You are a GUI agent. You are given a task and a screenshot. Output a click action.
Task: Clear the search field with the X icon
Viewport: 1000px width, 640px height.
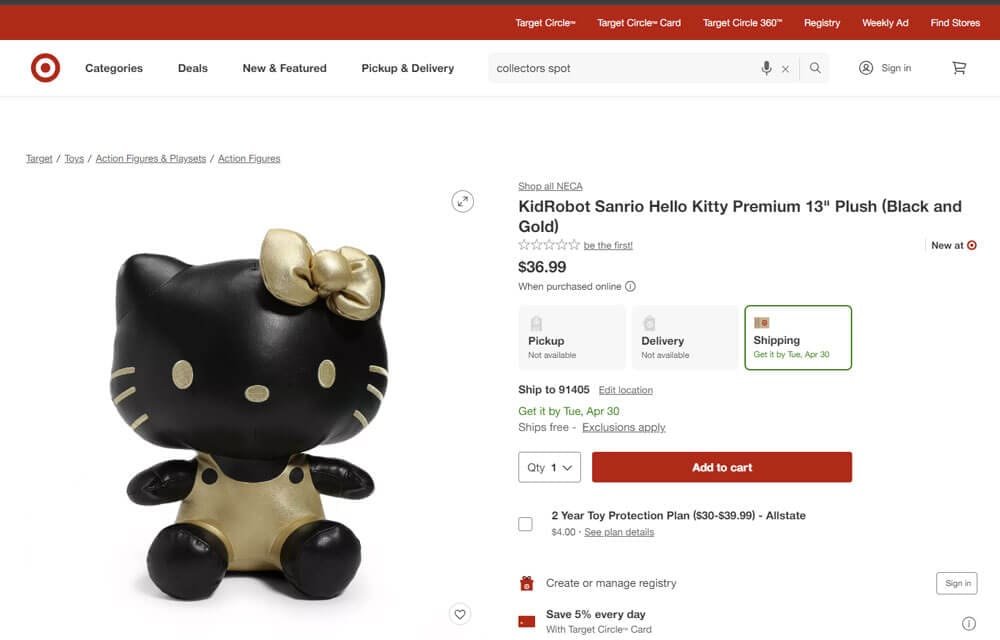(786, 68)
